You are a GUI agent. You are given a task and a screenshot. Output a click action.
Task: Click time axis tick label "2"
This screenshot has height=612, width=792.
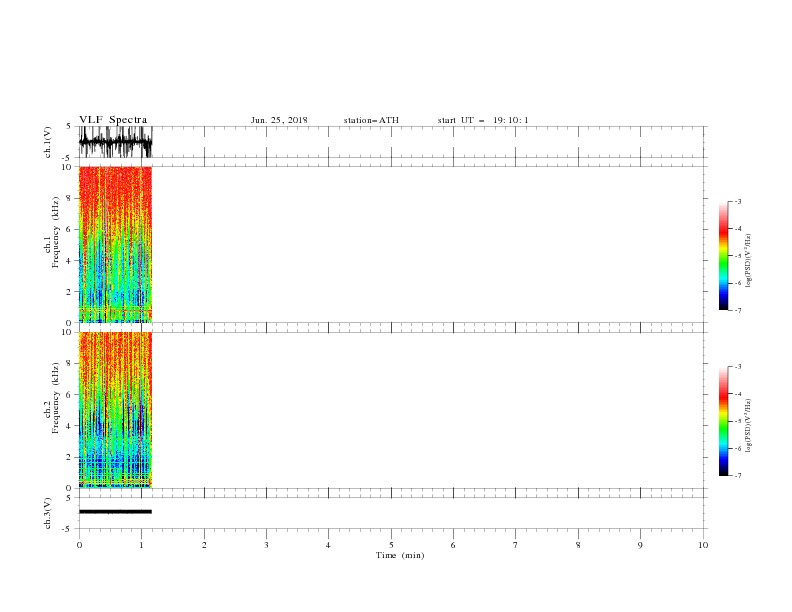(x=204, y=545)
